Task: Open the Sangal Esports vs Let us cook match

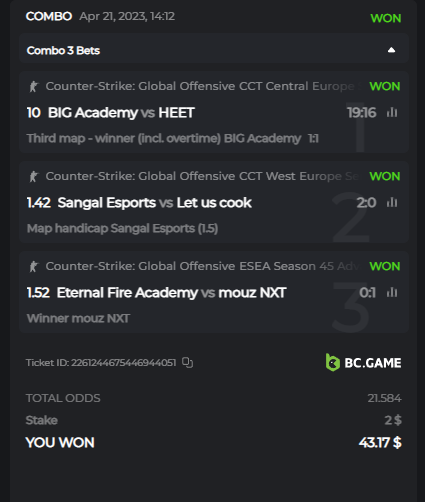Action: [x=155, y=203]
